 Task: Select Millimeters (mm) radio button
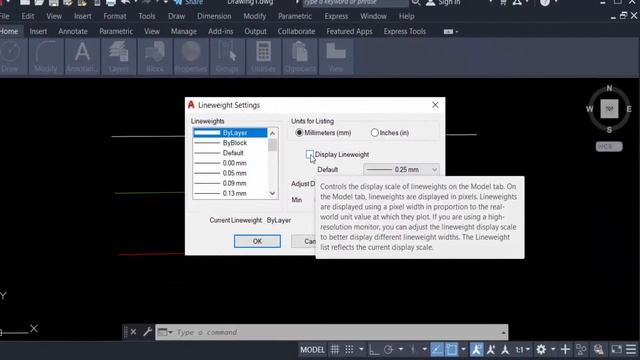pos(299,133)
